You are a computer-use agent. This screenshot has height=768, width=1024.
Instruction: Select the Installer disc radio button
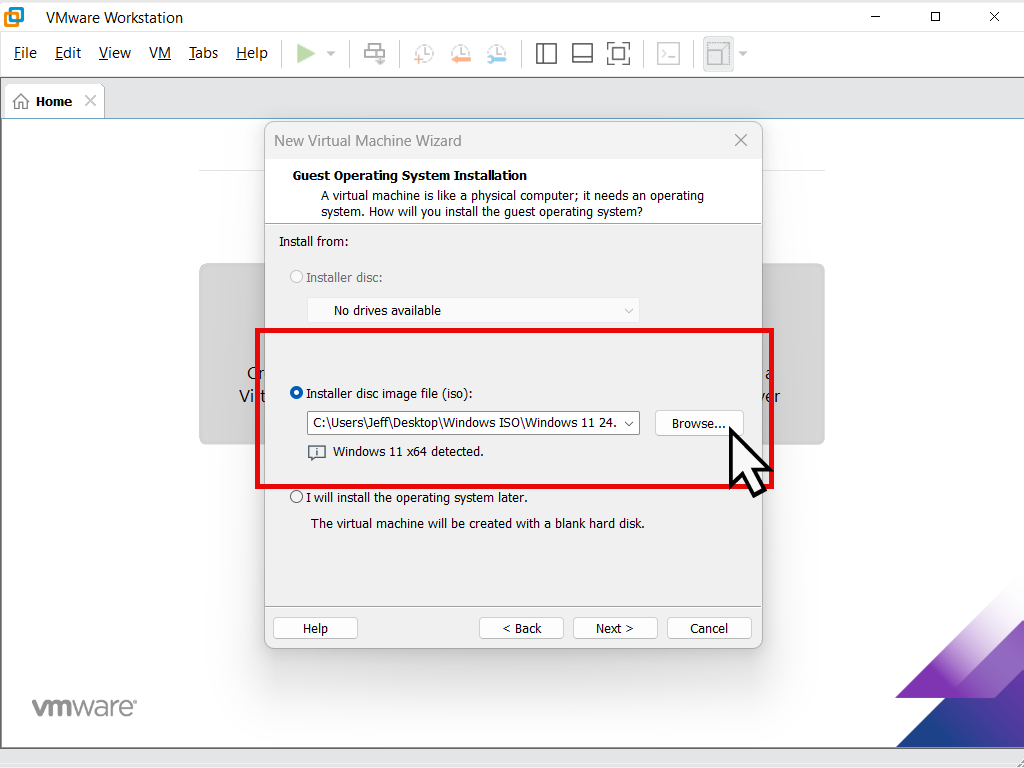click(x=296, y=277)
